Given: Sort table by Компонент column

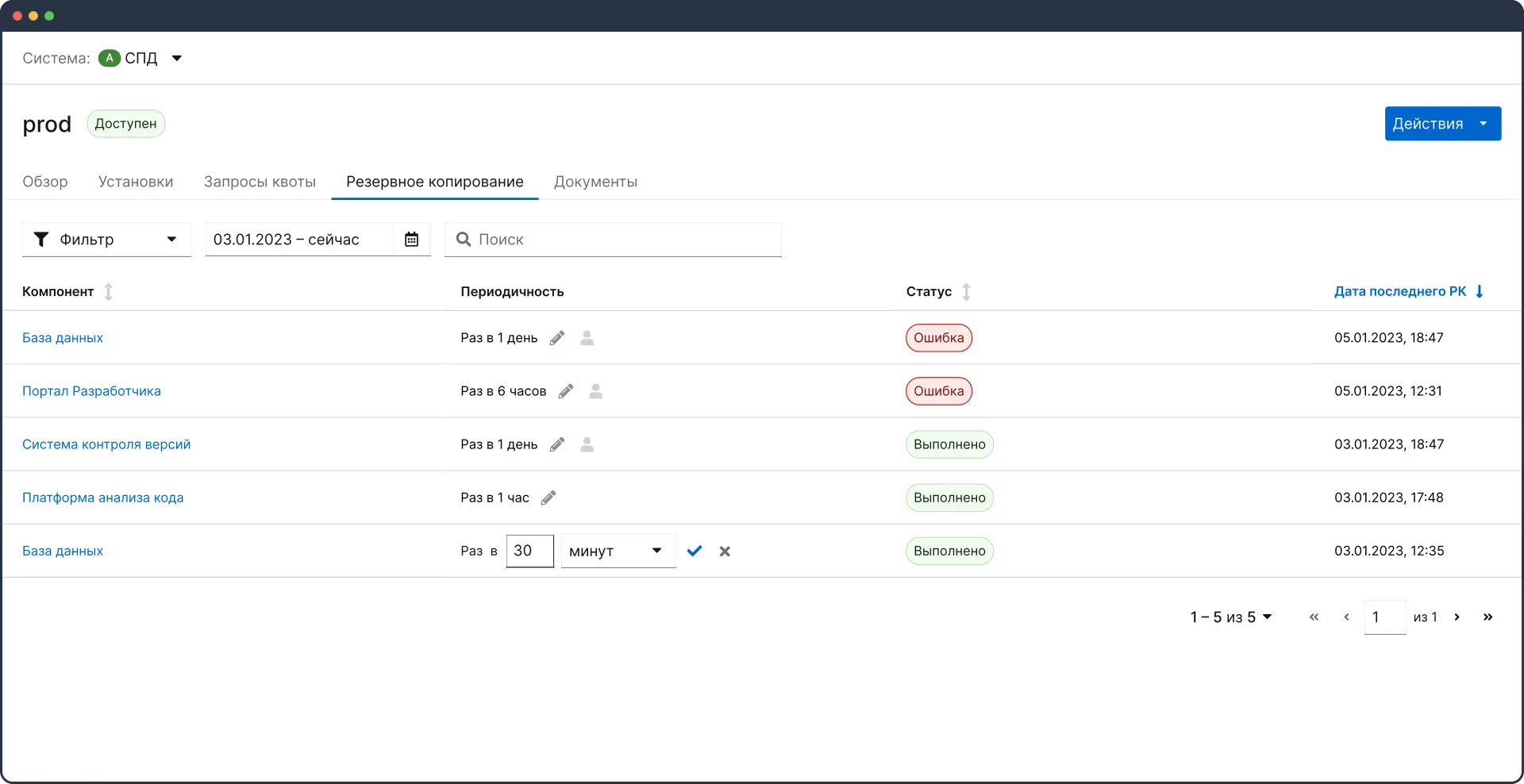Looking at the screenshot, I should [x=109, y=291].
